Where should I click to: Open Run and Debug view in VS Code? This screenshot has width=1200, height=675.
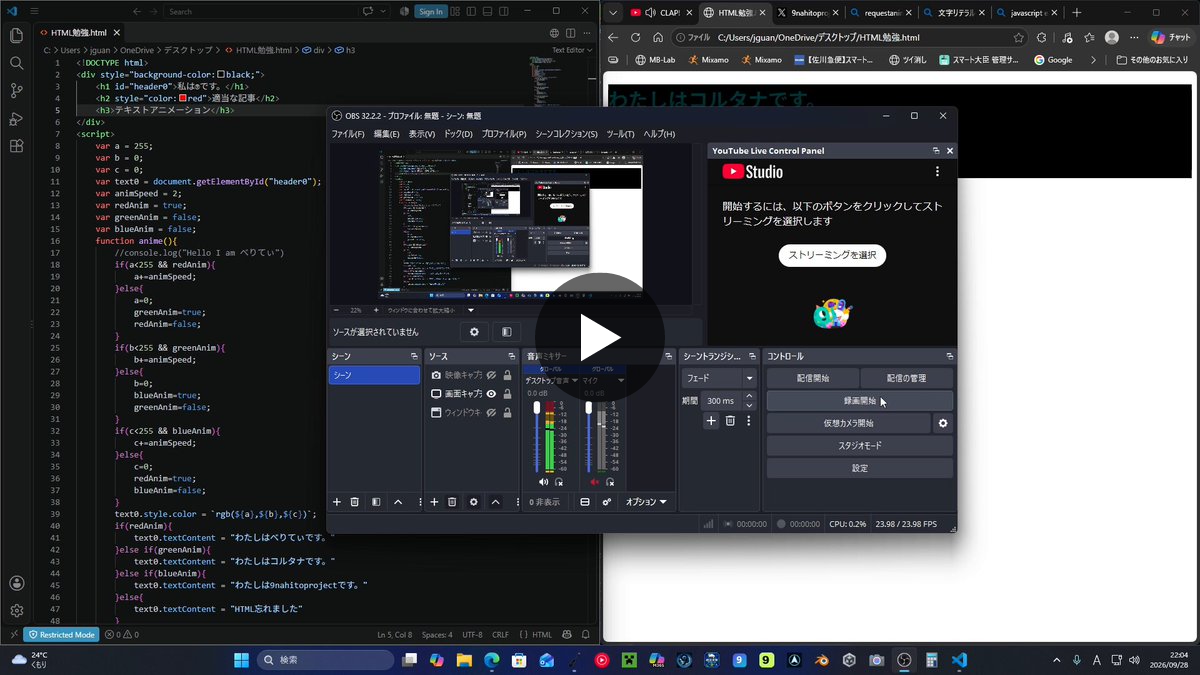click(16, 118)
